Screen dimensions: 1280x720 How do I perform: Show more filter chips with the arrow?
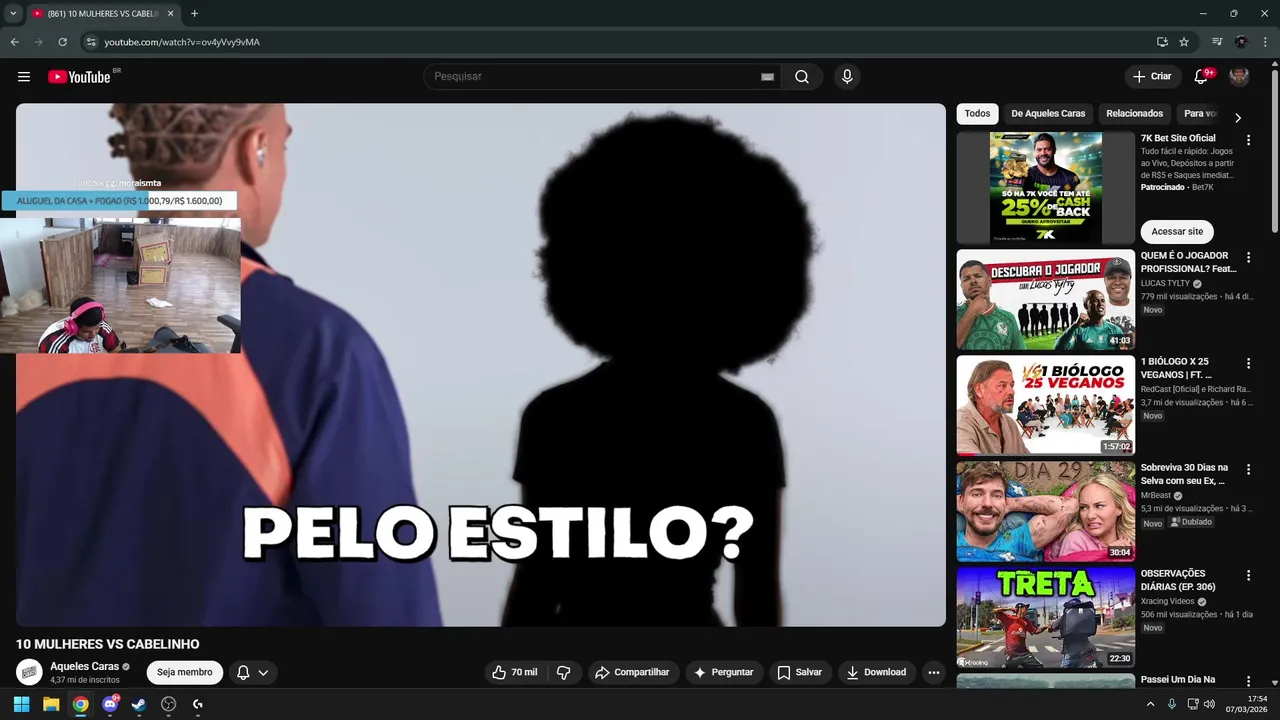[1238, 118]
